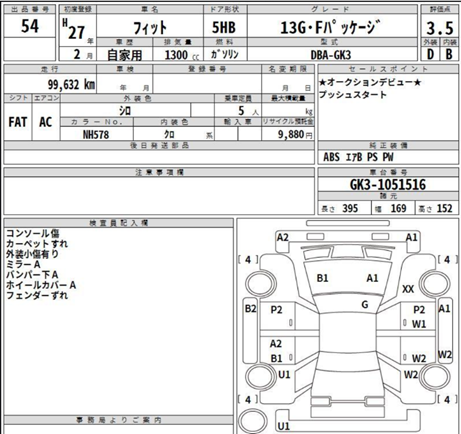Select the B1 mark on the hood
461x434 pixels.
[x=322, y=278]
